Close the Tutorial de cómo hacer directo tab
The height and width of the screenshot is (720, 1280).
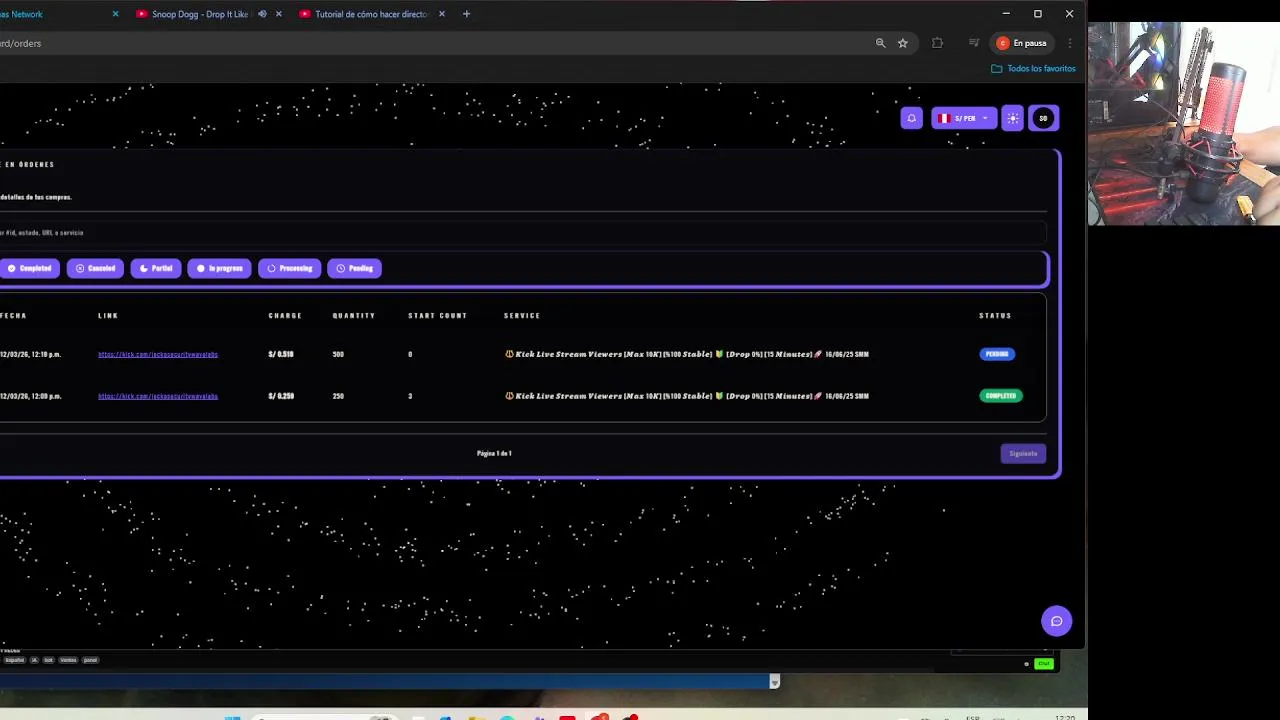point(441,14)
